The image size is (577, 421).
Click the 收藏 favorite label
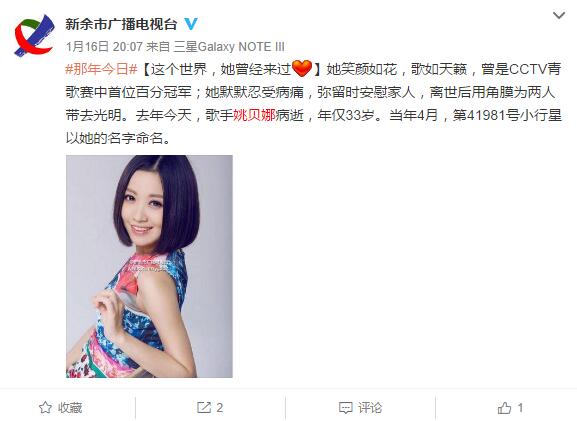(70, 407)
